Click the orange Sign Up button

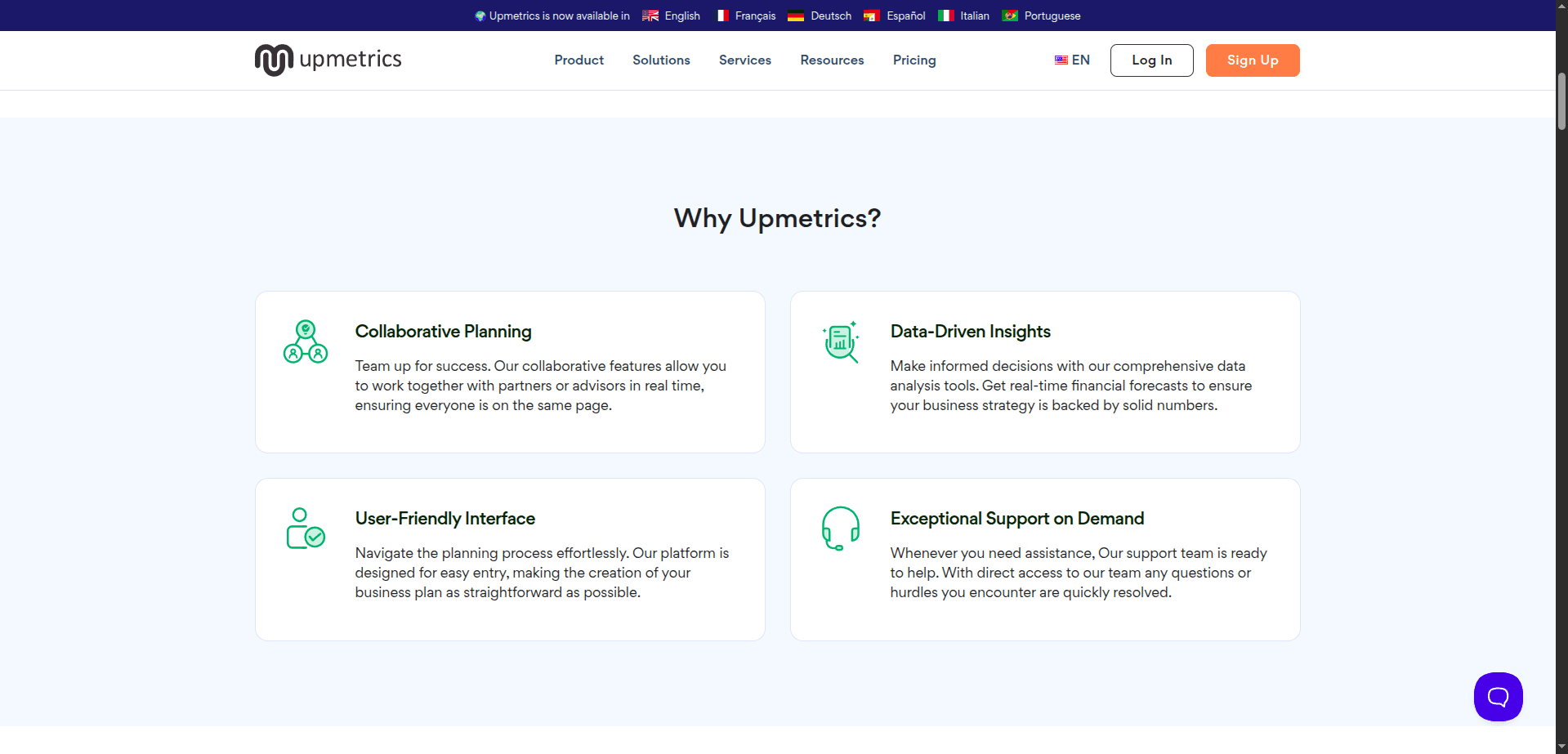pyautogui.click(x=1253, y=60)
